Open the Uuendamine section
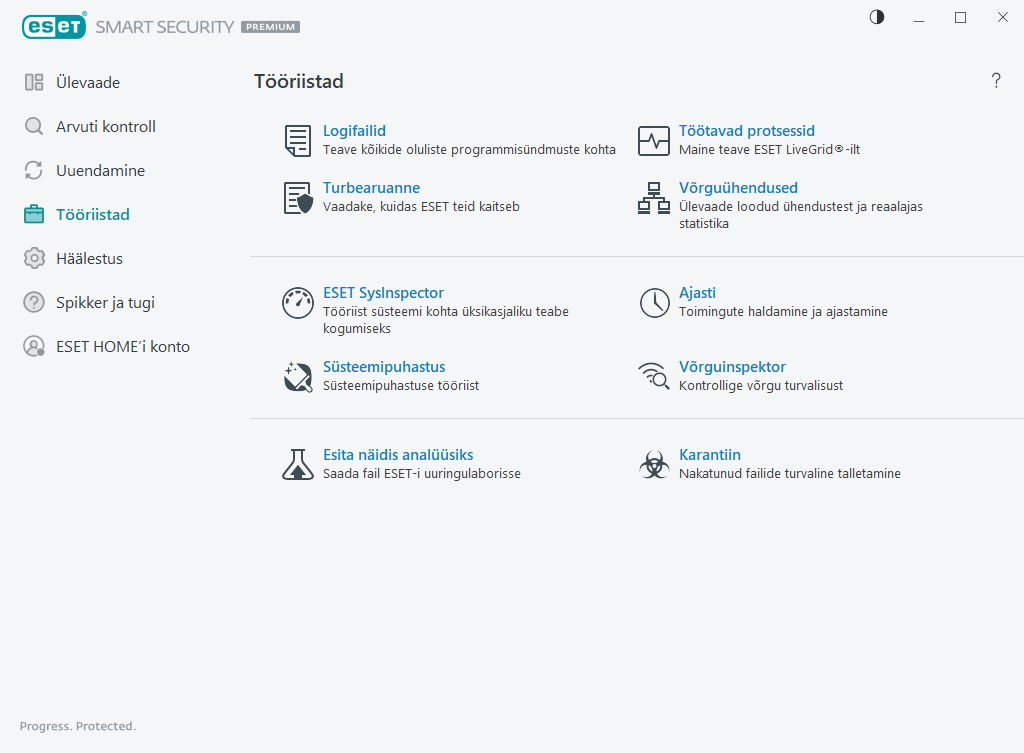The width and height of the screenshot is (1024, 753). coord(100,171)
